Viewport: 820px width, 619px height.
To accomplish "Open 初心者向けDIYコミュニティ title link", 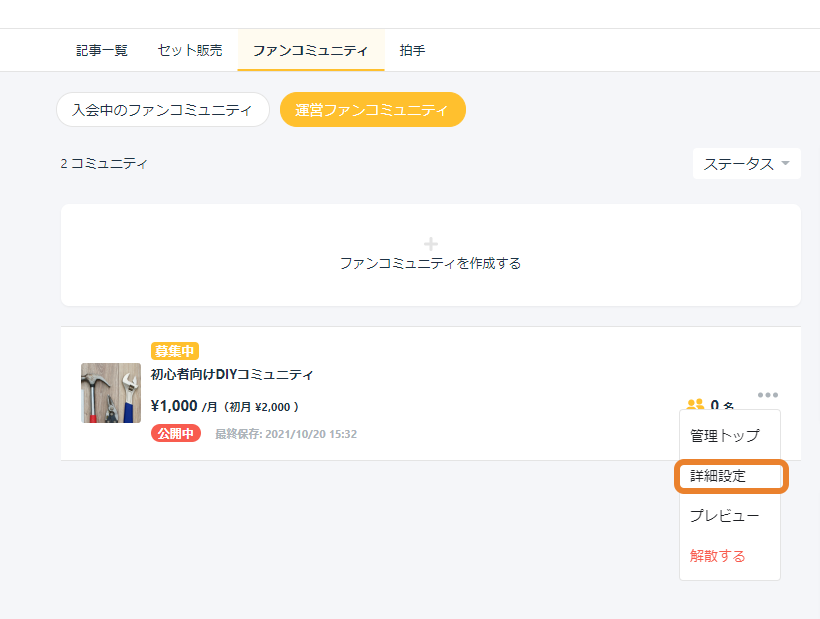I will pyautogui.click(x=232, y=374).
